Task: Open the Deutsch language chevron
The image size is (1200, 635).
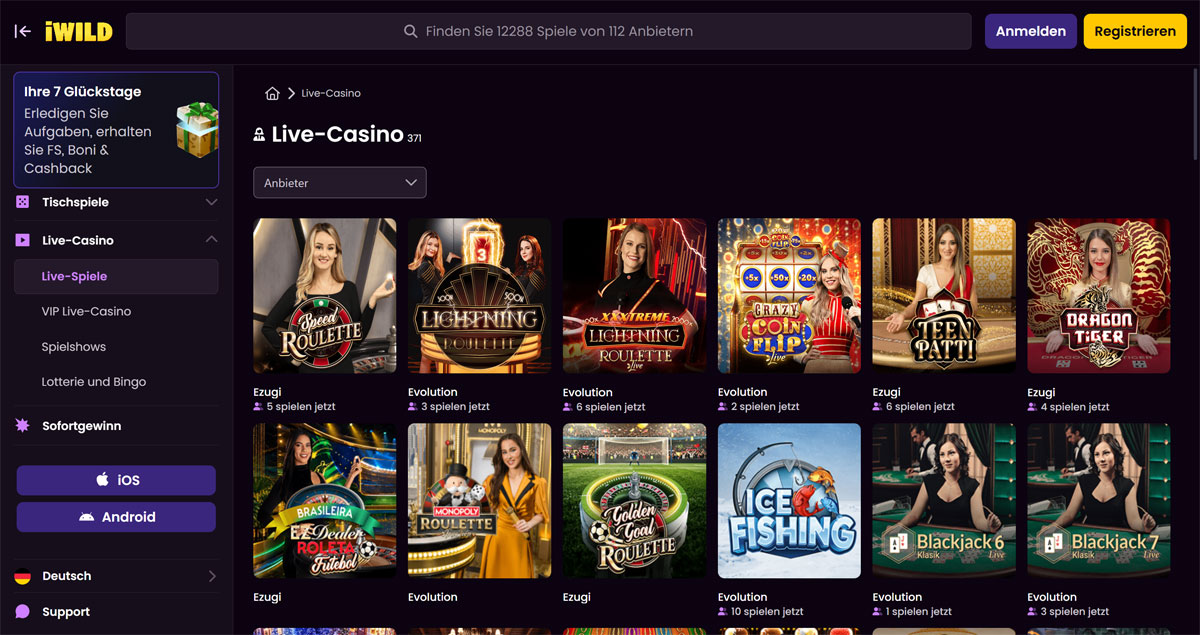Action: coord(211,576)
